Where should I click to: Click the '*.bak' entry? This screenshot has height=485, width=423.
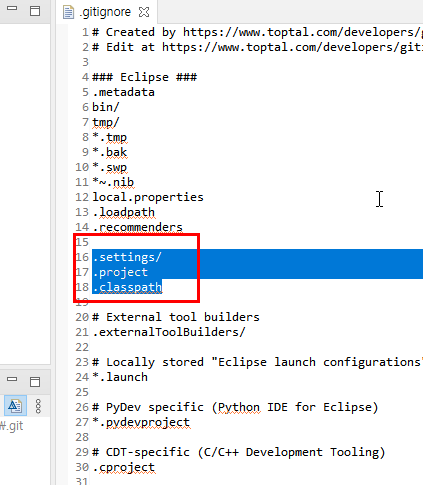(110, 152)
